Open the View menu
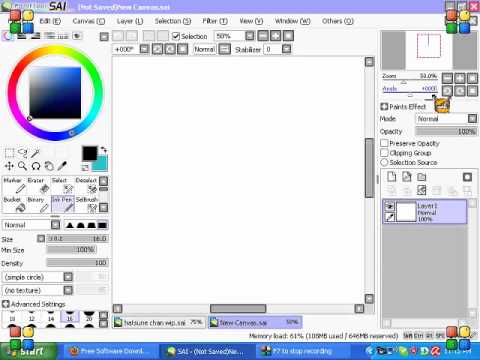480x360 pixels. (x=251, y=21)
